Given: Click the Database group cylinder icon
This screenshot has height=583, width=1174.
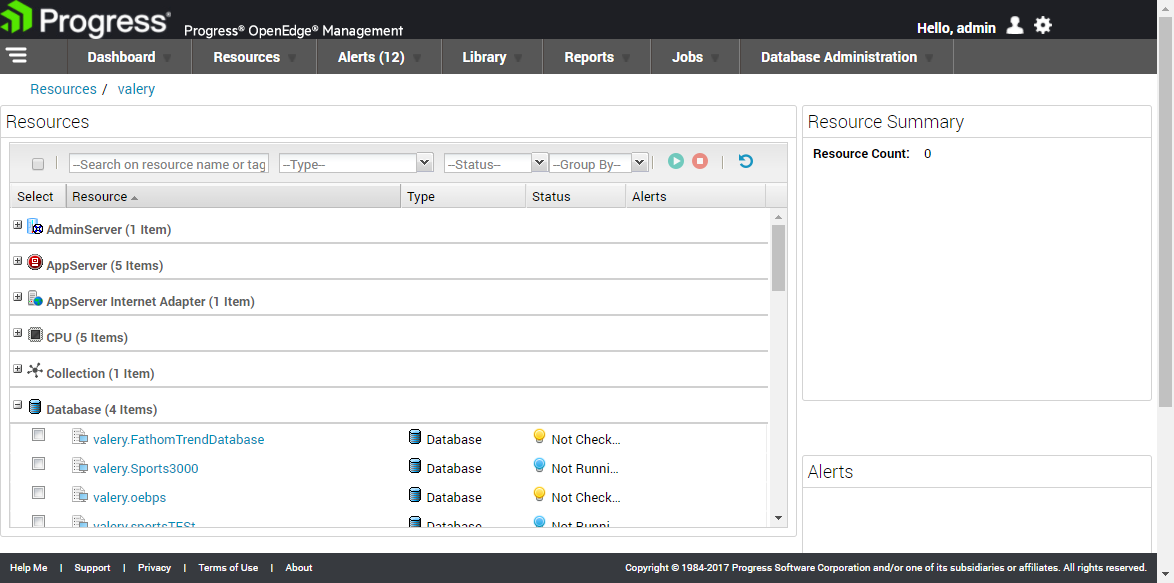Looking at the screenshot, I should coord(34,407).
